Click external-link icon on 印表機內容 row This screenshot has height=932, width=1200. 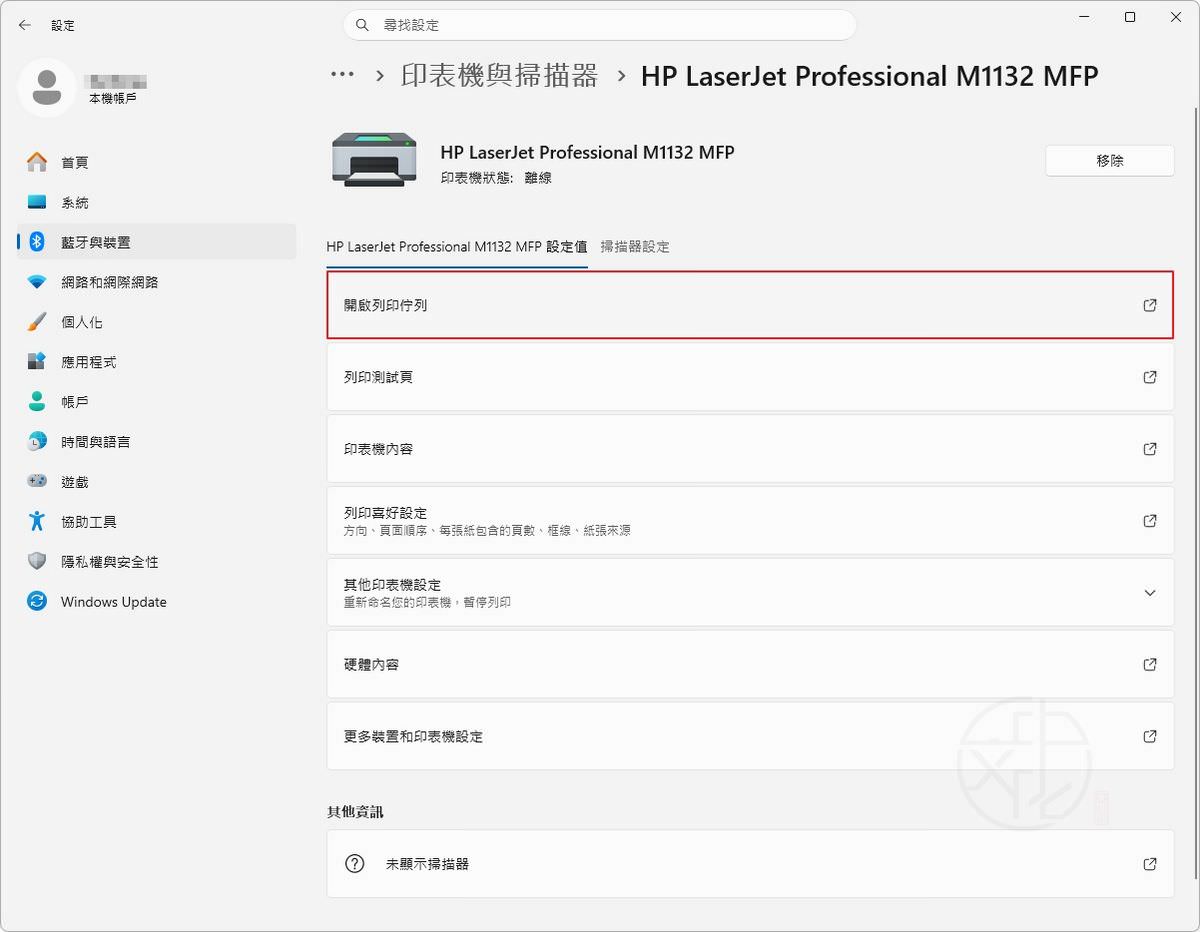[x=1150, y=449]
